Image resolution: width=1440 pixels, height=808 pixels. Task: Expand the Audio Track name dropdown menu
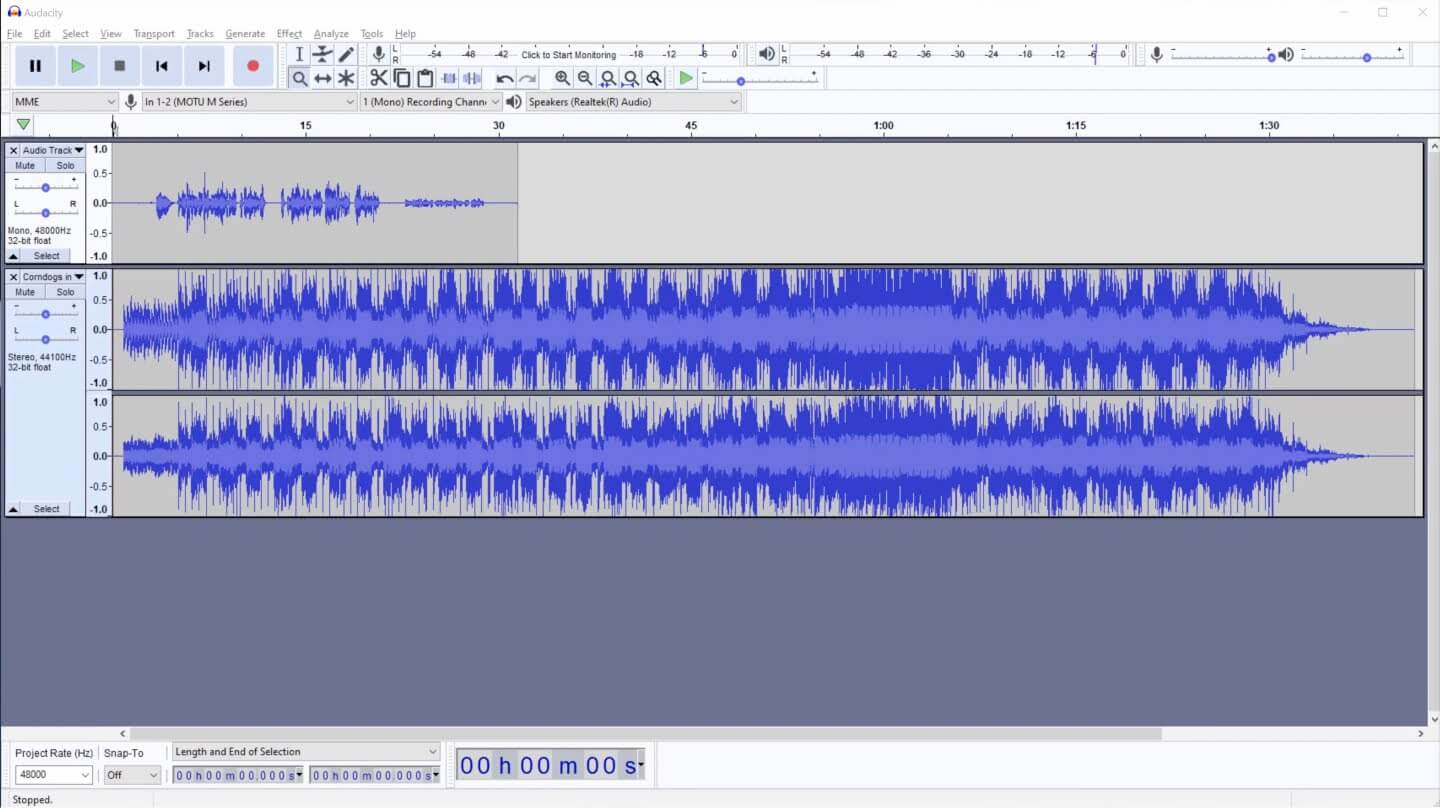79,150
